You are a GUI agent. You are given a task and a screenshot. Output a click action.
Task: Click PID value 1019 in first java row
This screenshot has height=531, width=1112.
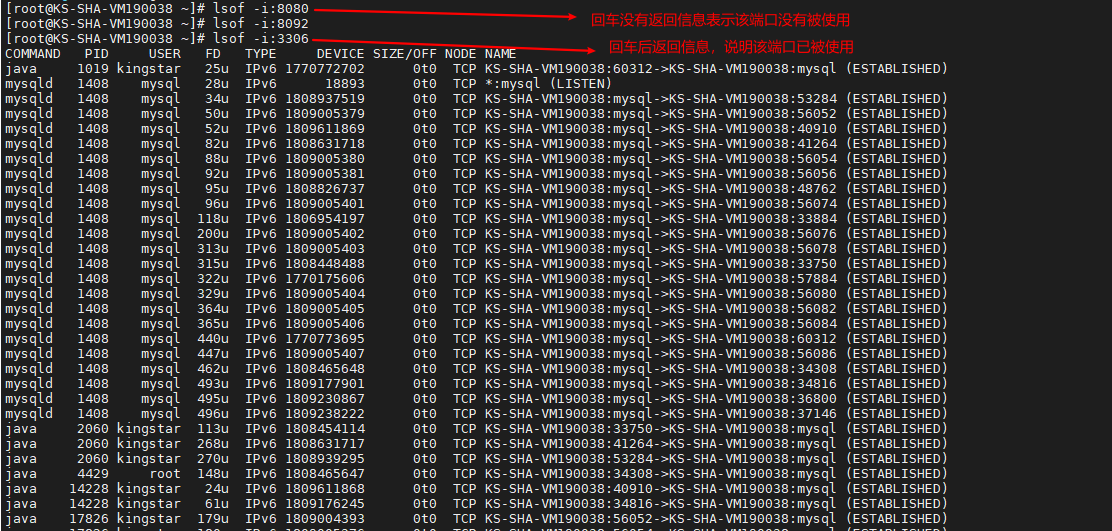point(93,69)
